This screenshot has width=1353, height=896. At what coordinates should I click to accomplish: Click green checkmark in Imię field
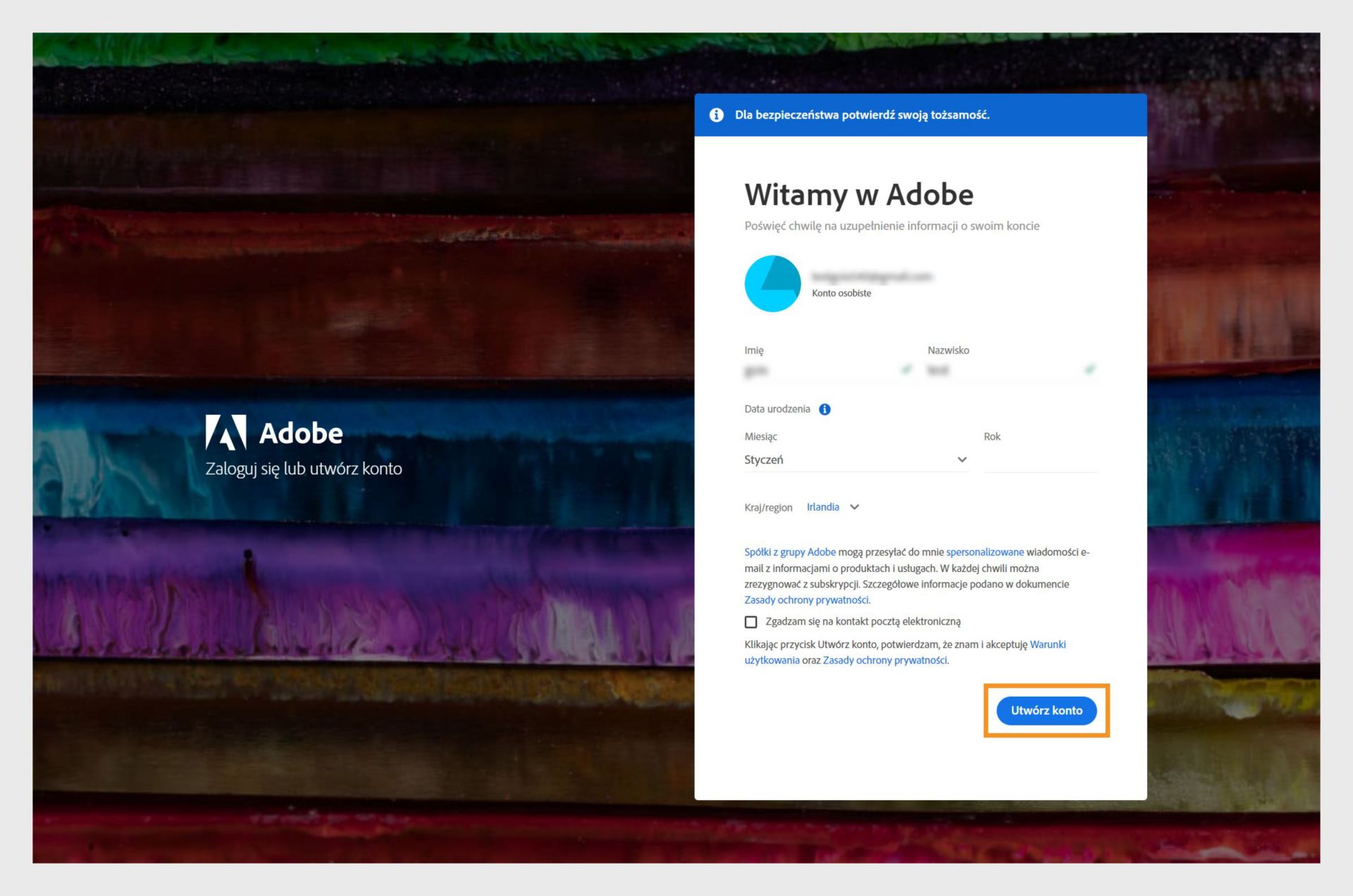(906, 369)
